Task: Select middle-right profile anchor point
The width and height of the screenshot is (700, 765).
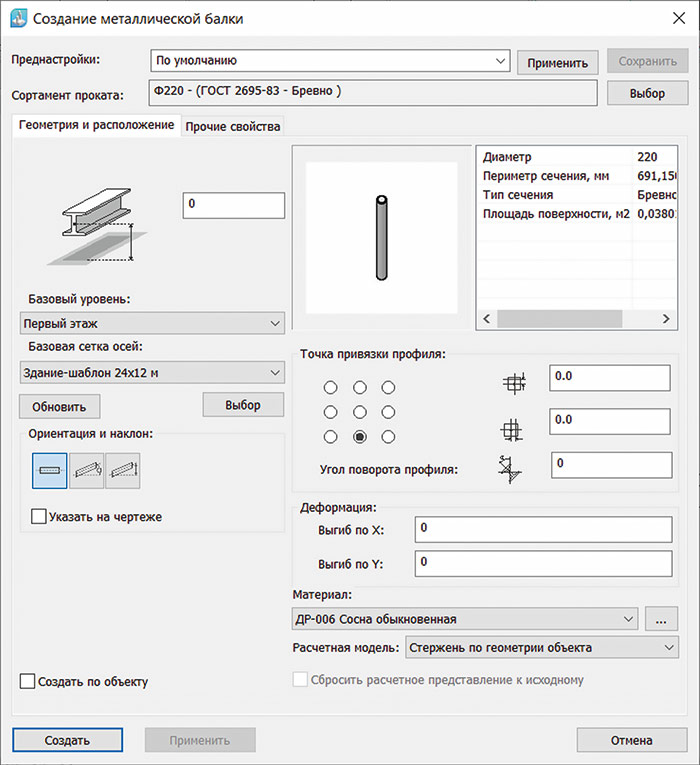Action: tap(388, 412)
